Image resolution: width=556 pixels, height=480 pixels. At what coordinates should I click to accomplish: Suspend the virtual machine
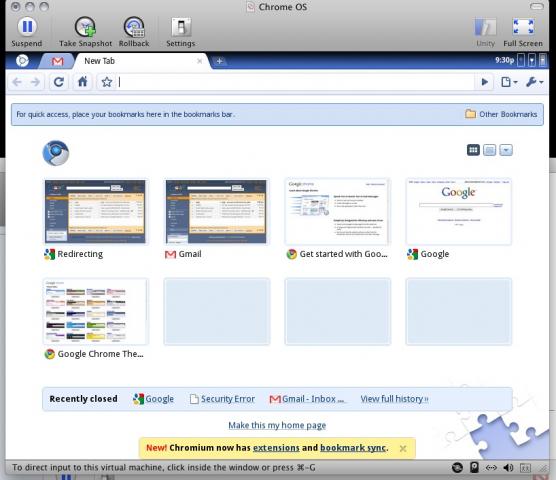click(27, 27)
